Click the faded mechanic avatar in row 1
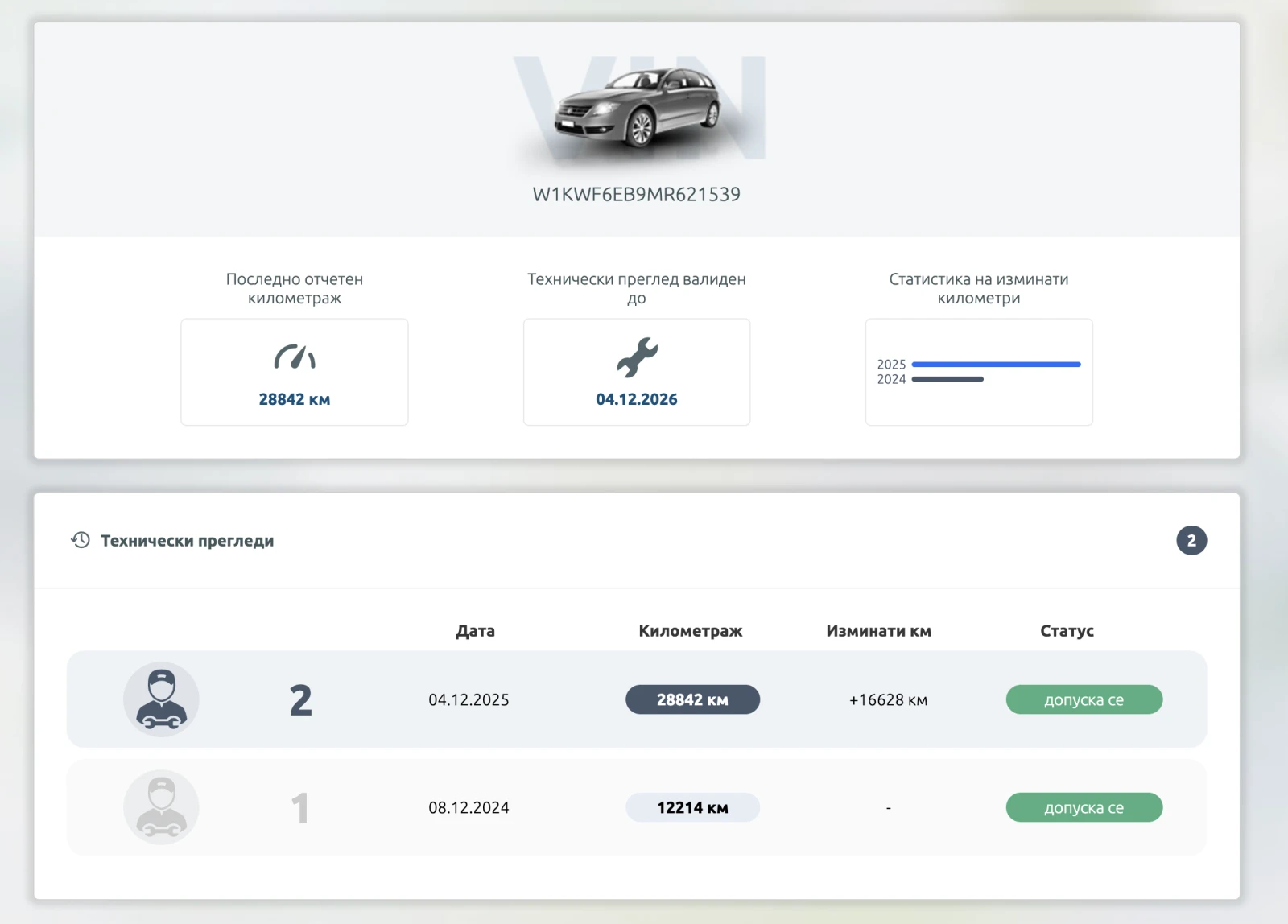This screenshot has width=1288, height=924. click(x=161, y=807)
